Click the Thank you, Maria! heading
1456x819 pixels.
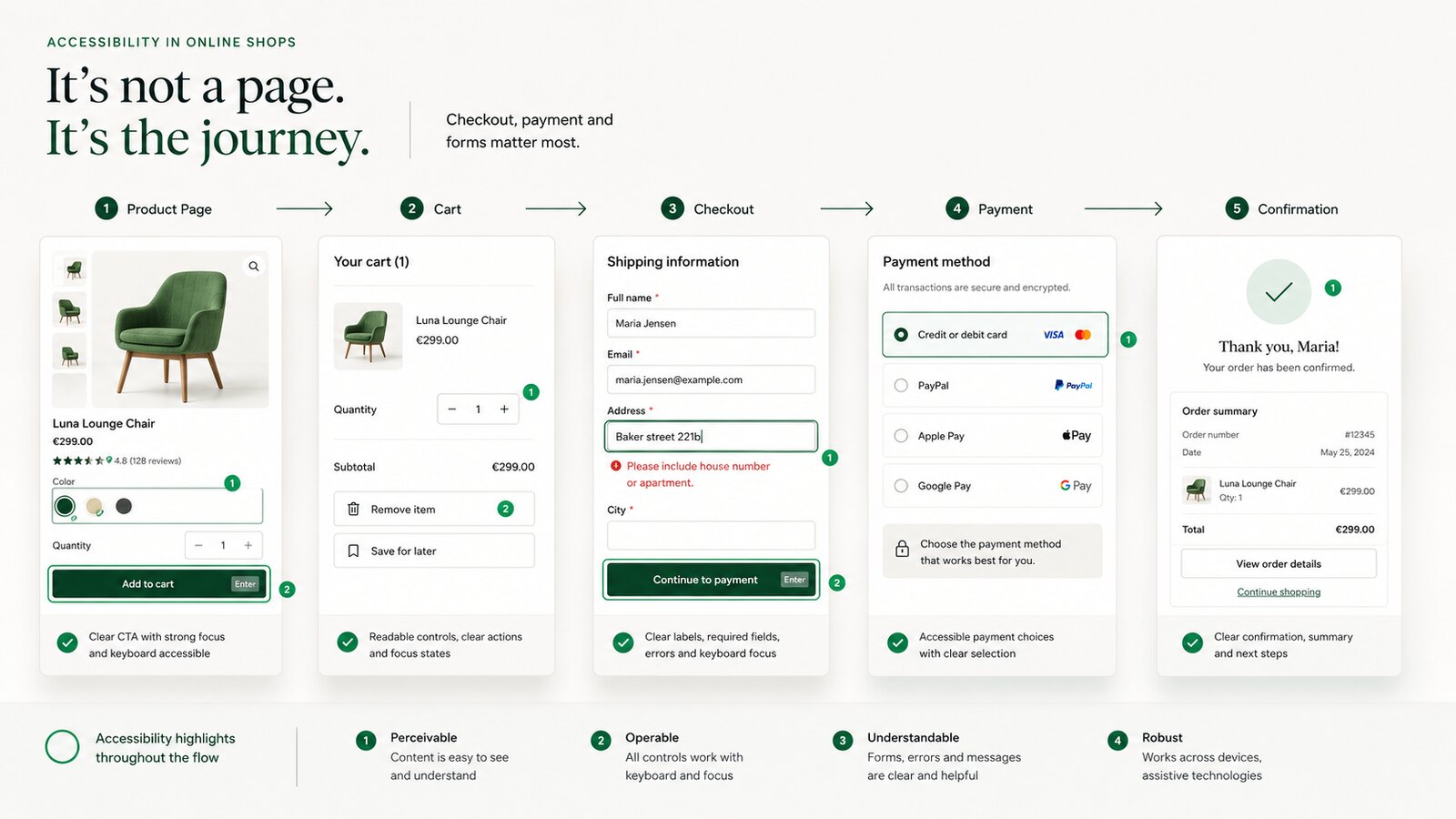[x=1279, y=347]
